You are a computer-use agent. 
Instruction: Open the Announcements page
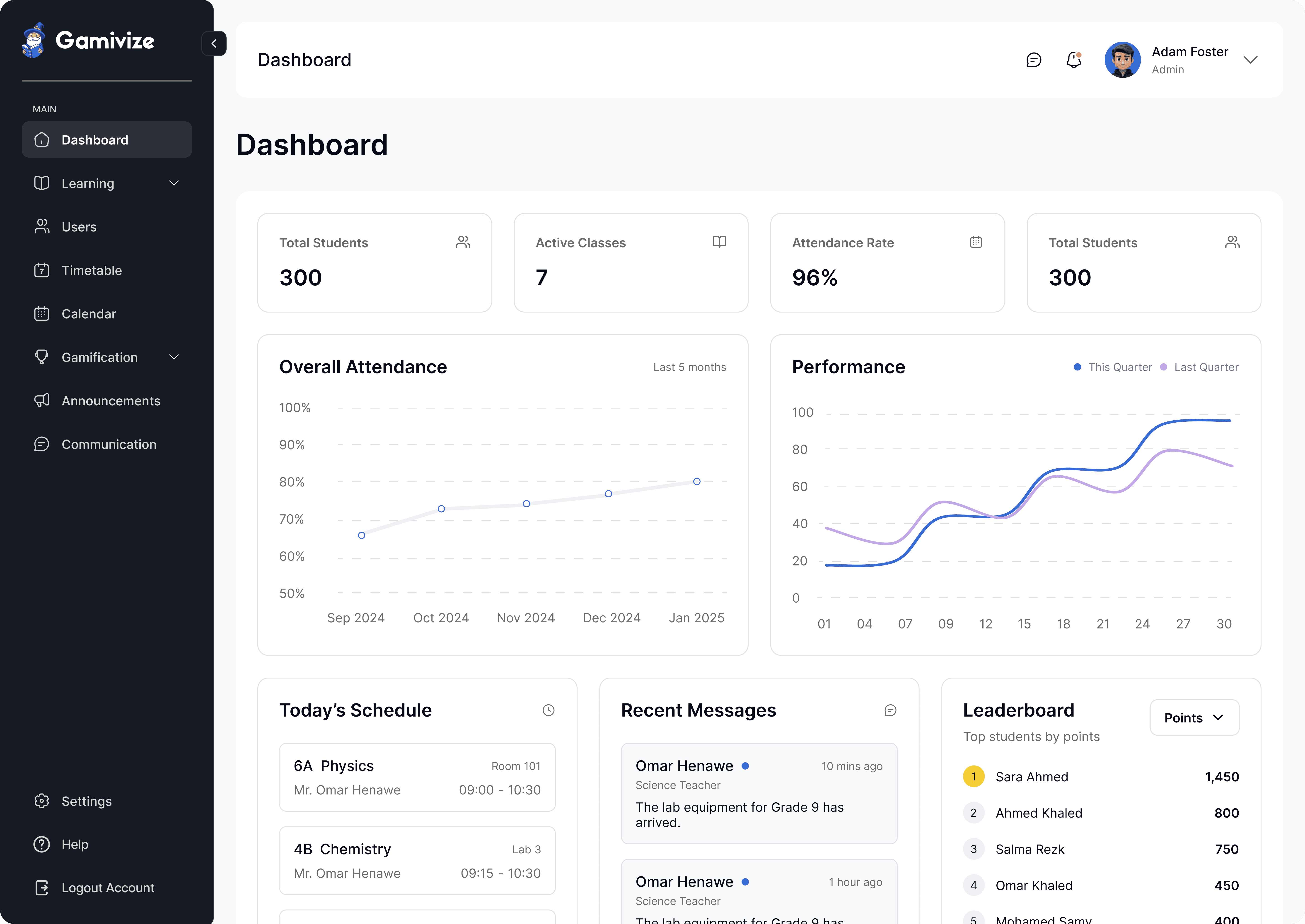pos(106,401)
